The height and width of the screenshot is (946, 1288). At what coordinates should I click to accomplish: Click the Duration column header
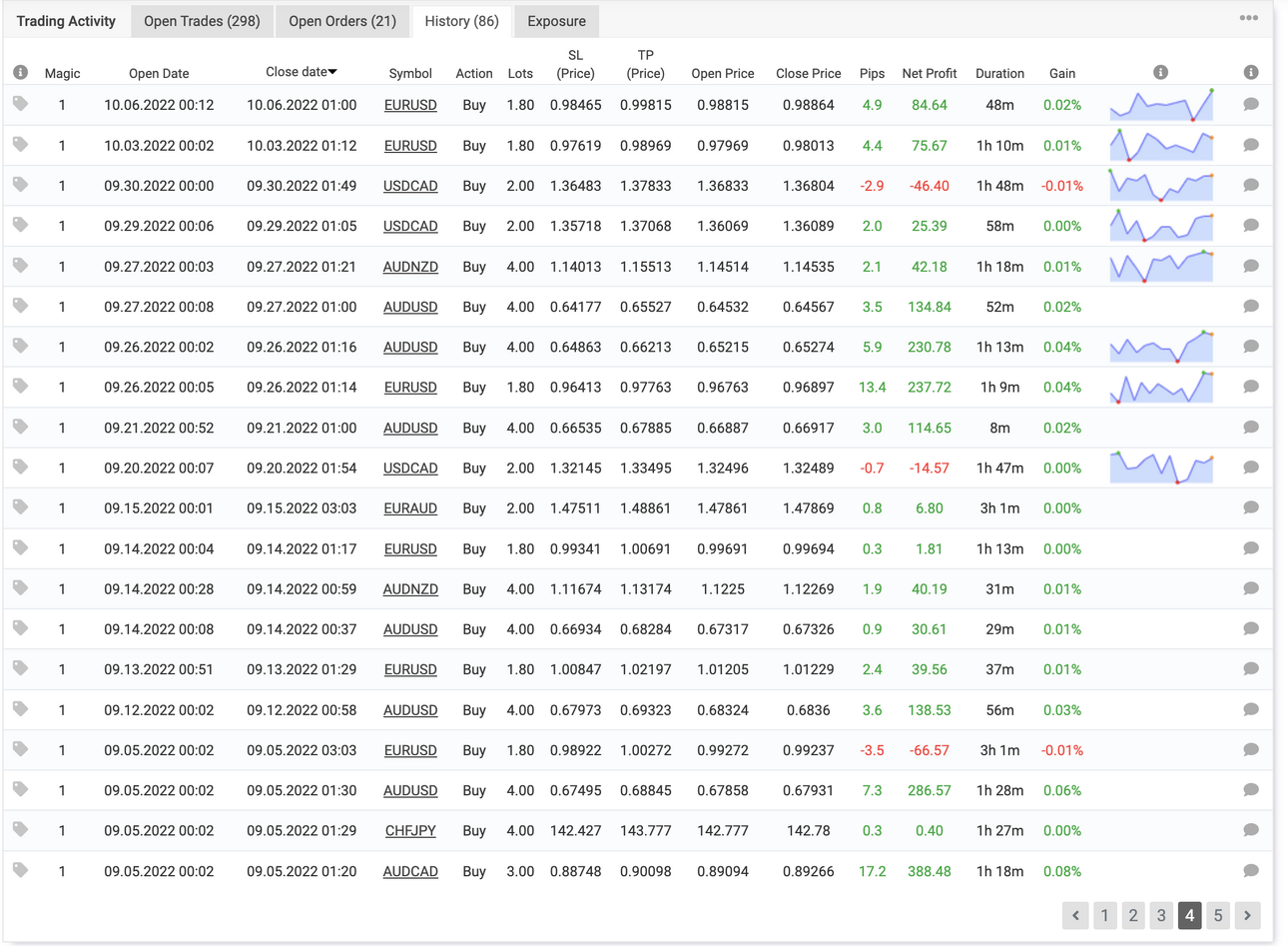(x=999, y=73)
